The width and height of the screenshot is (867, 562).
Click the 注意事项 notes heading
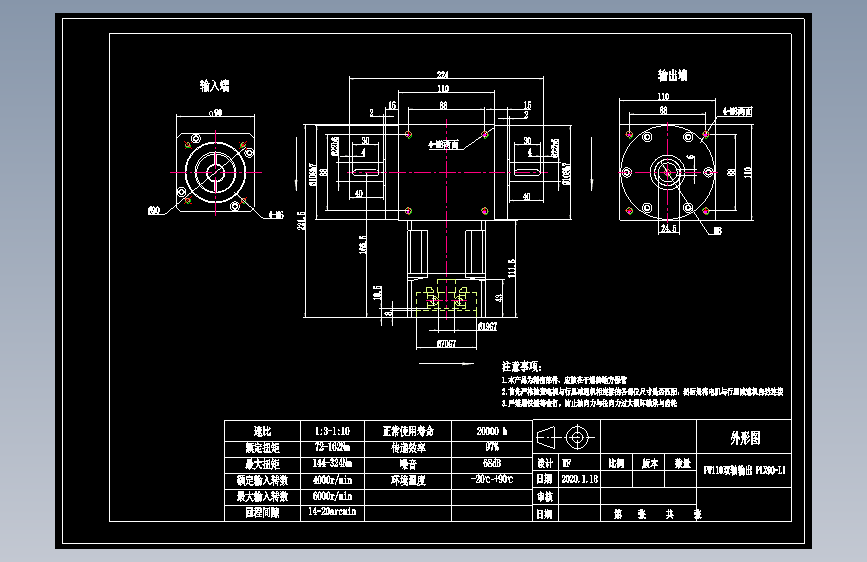point(521,366)
